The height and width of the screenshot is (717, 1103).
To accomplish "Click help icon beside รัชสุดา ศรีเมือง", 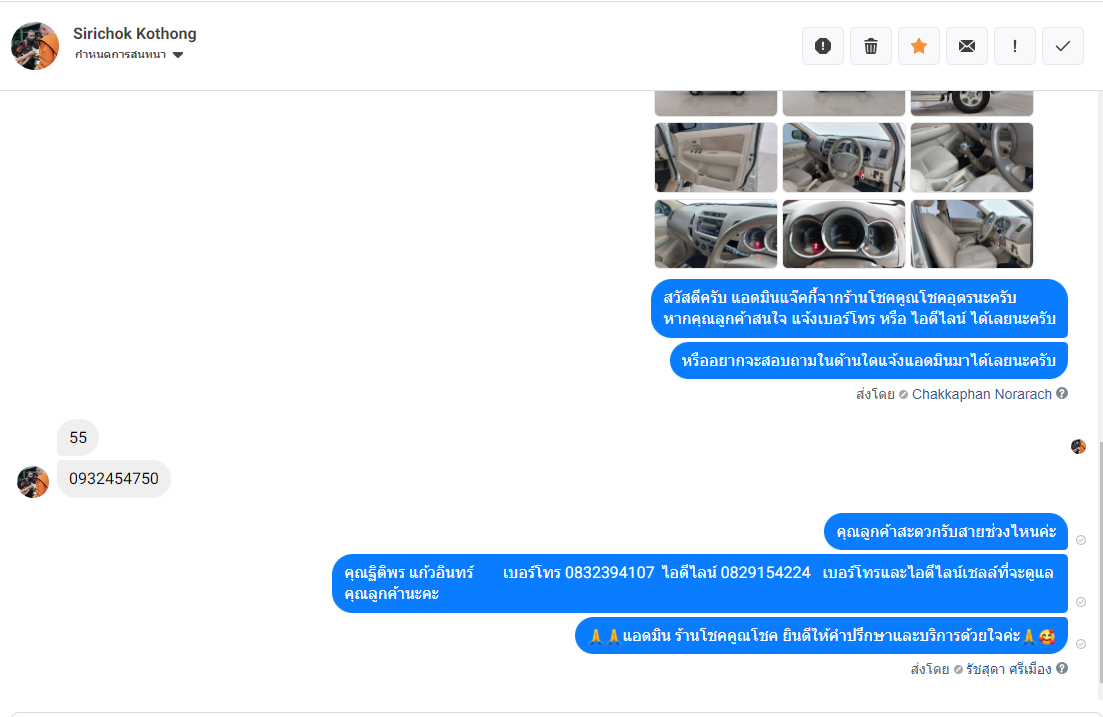I will [1062, 668].
